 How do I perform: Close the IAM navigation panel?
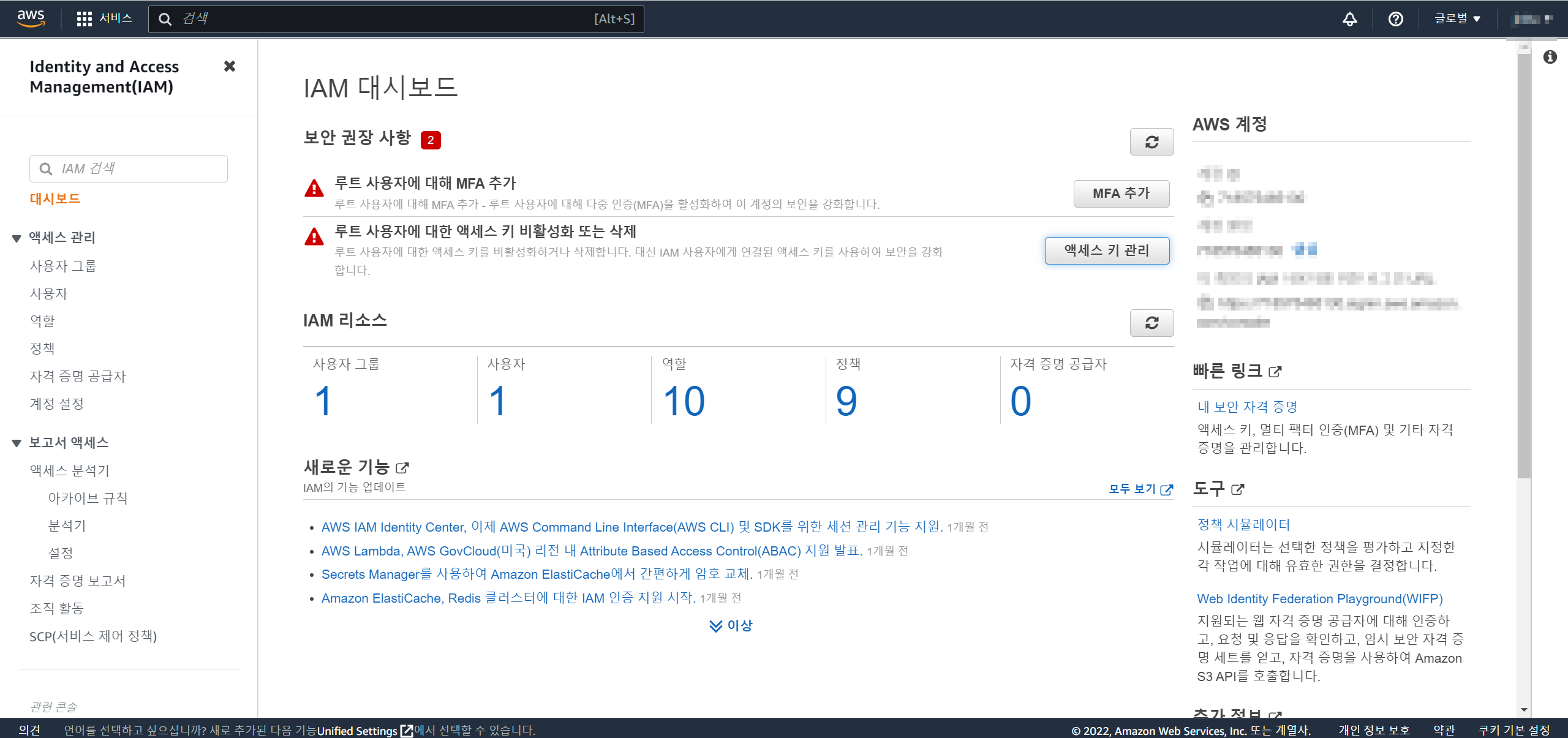click(230, 66)
